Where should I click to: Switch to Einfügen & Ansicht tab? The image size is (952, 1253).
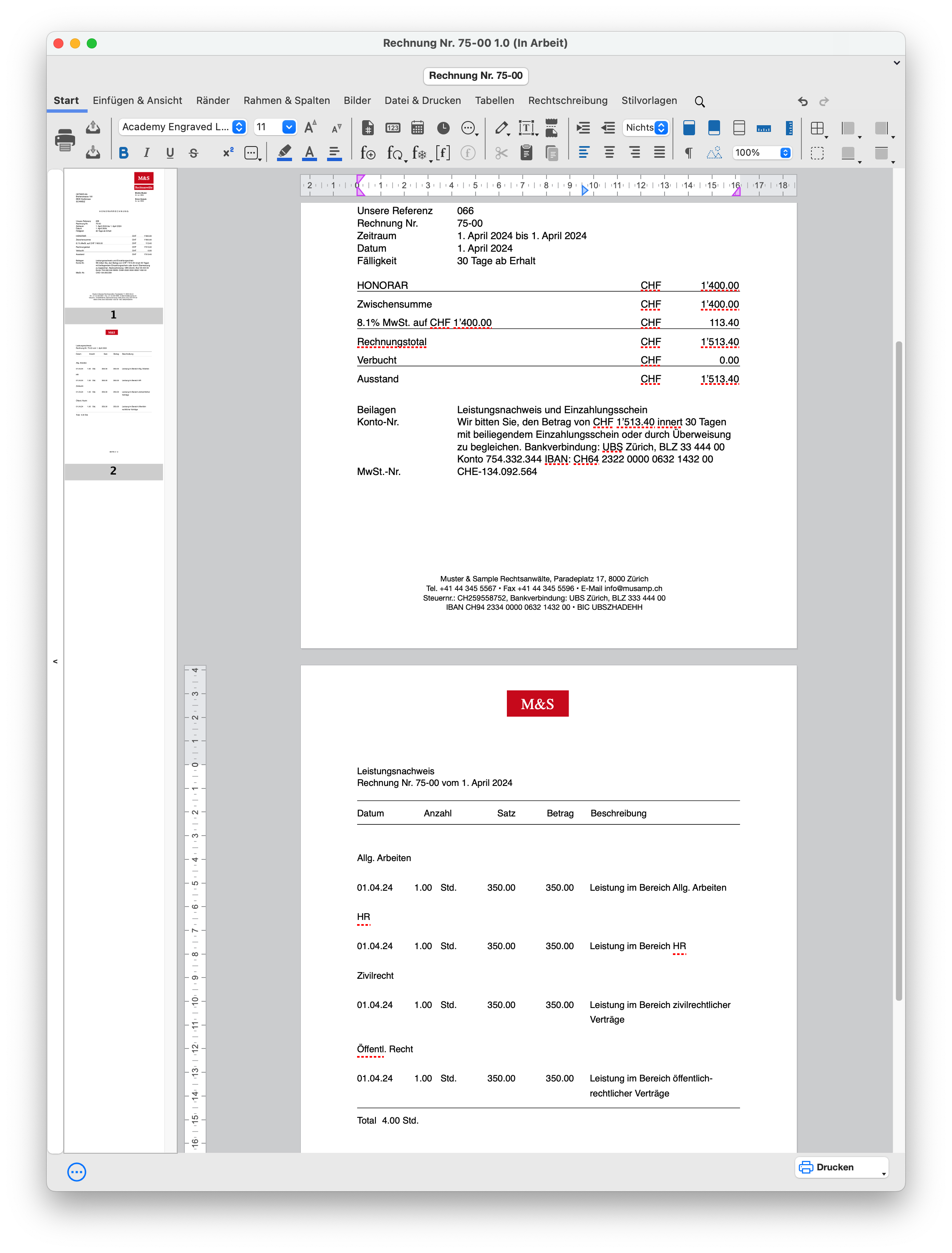[x=137, y=100]
